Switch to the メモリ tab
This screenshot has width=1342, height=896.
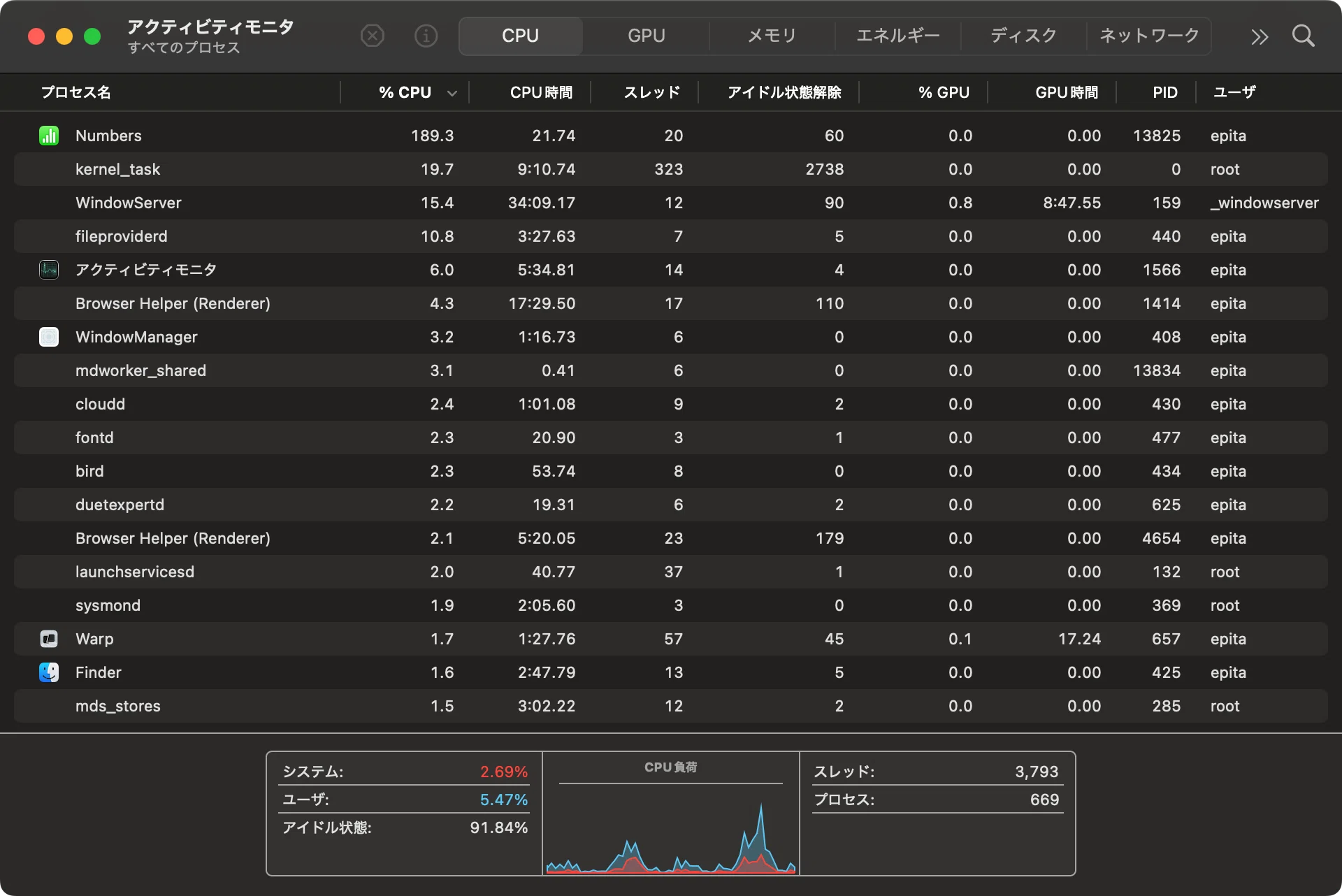pyautogui.click(x=772, y=36)
